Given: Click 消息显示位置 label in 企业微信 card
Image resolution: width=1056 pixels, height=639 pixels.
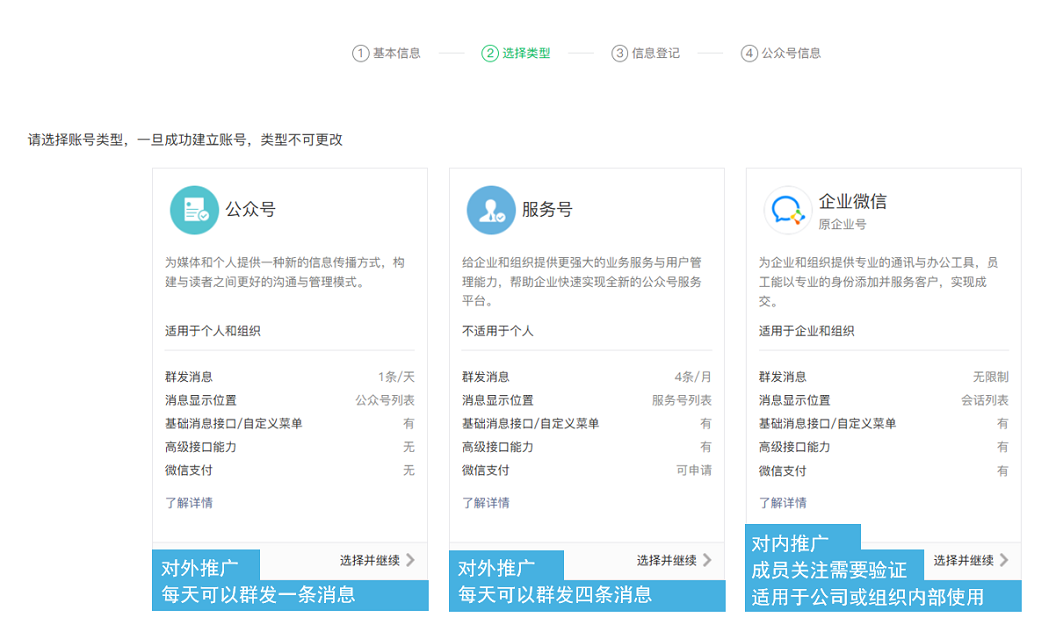Looking at the screenshot, I should (x=795, y=401).
